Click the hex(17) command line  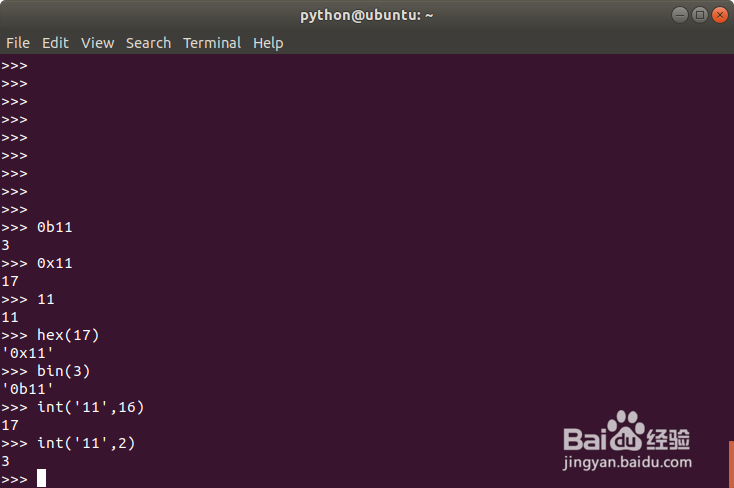tap(68, 335)
